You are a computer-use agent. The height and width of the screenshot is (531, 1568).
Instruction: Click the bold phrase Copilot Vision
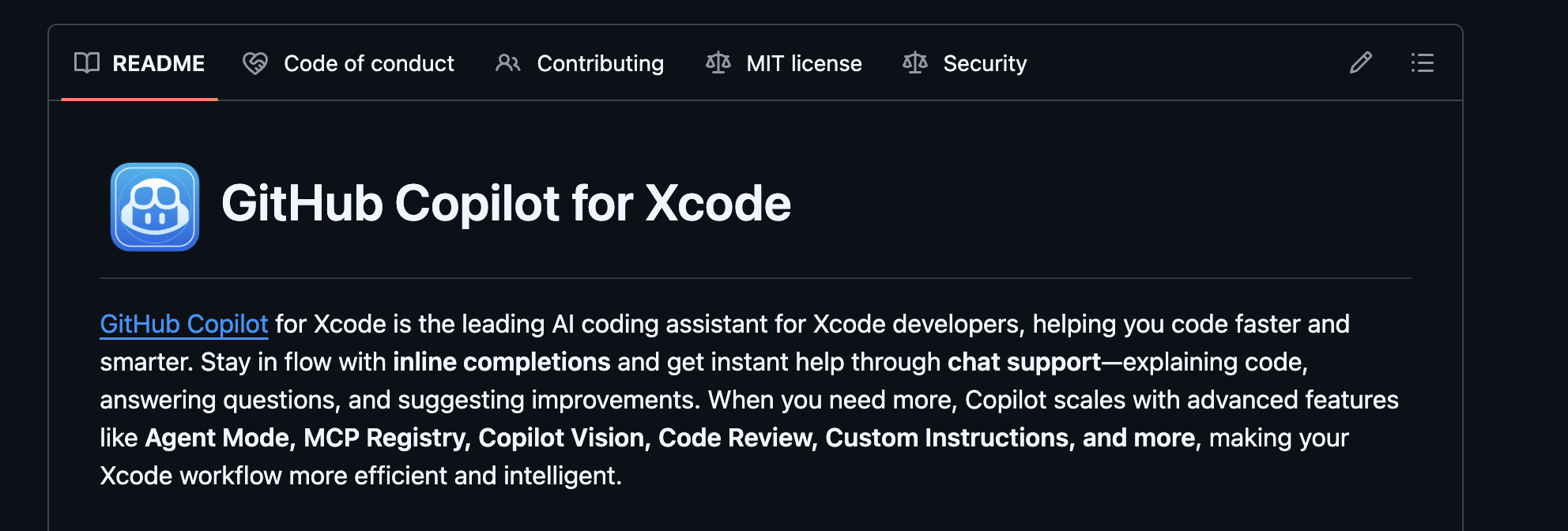563,437
